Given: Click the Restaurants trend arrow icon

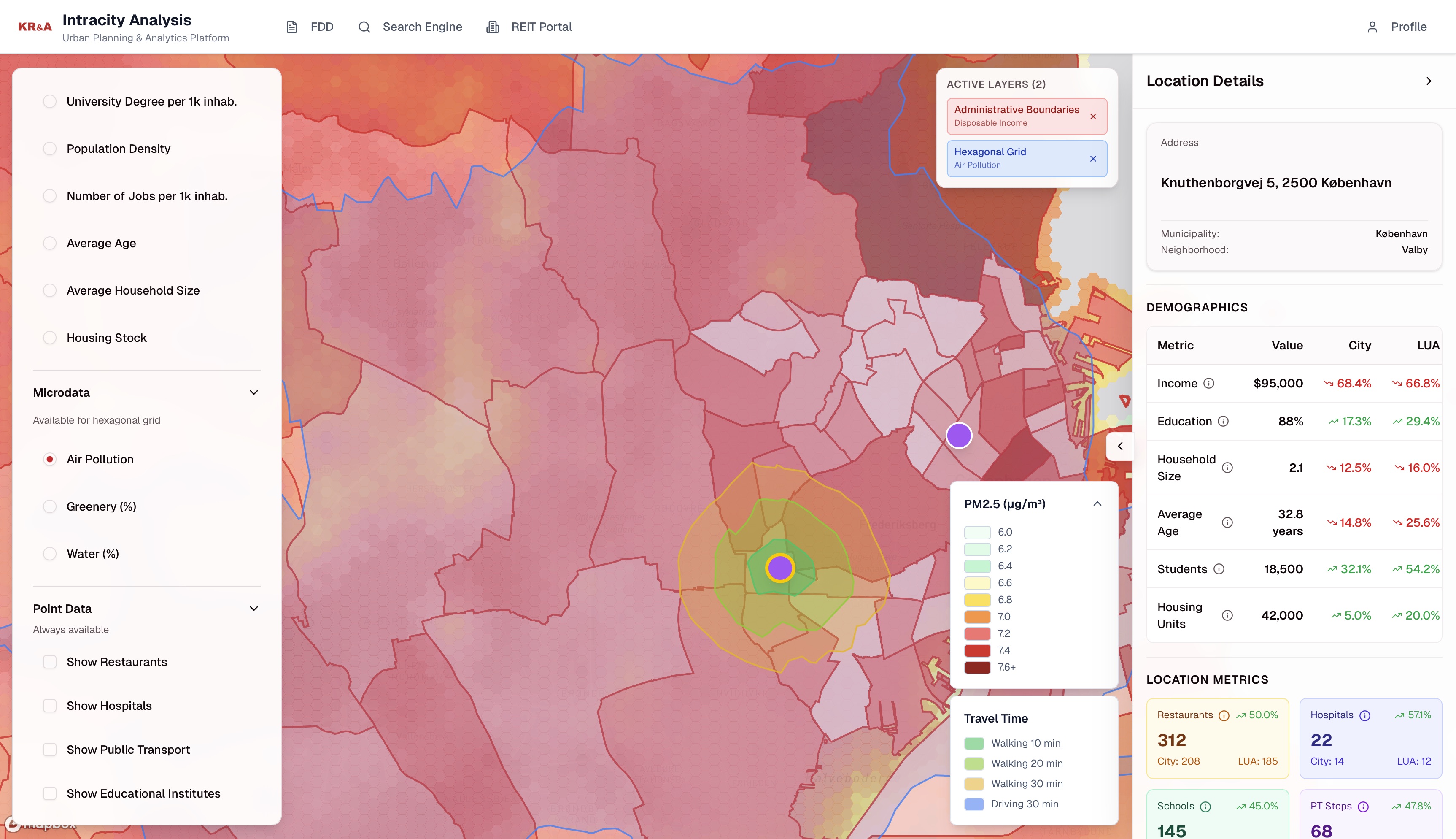Looking at the screenshot, I should (1241, 716).
